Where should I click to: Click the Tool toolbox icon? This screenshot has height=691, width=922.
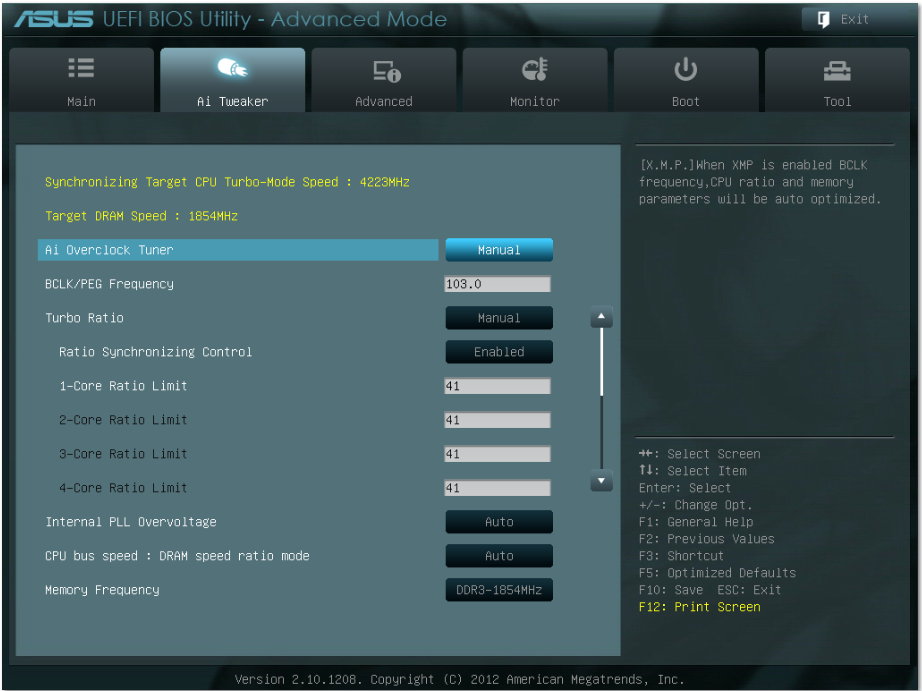point(837,71)
